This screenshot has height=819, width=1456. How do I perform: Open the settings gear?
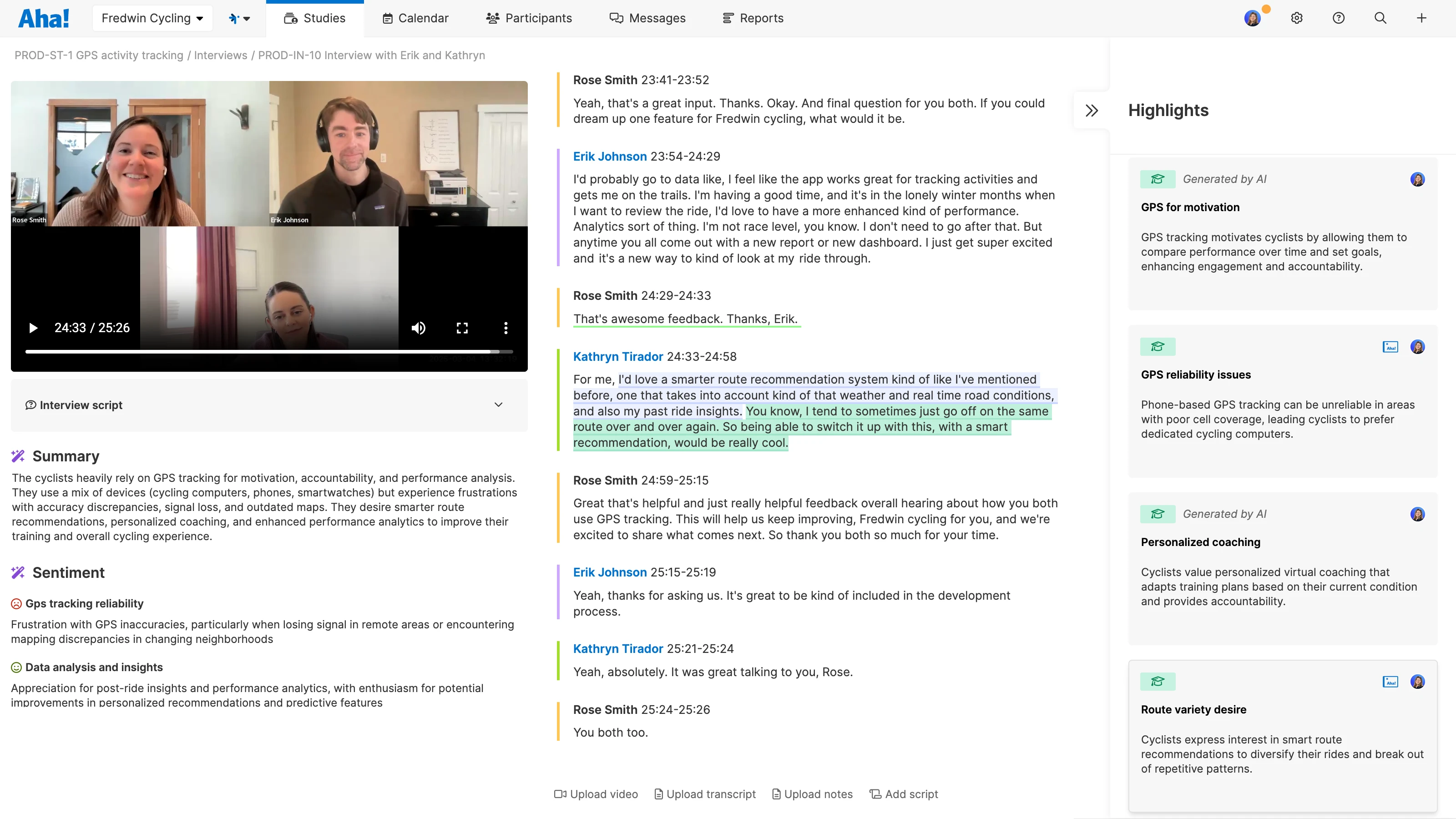pyautogui.click(x=1297, y=18)
